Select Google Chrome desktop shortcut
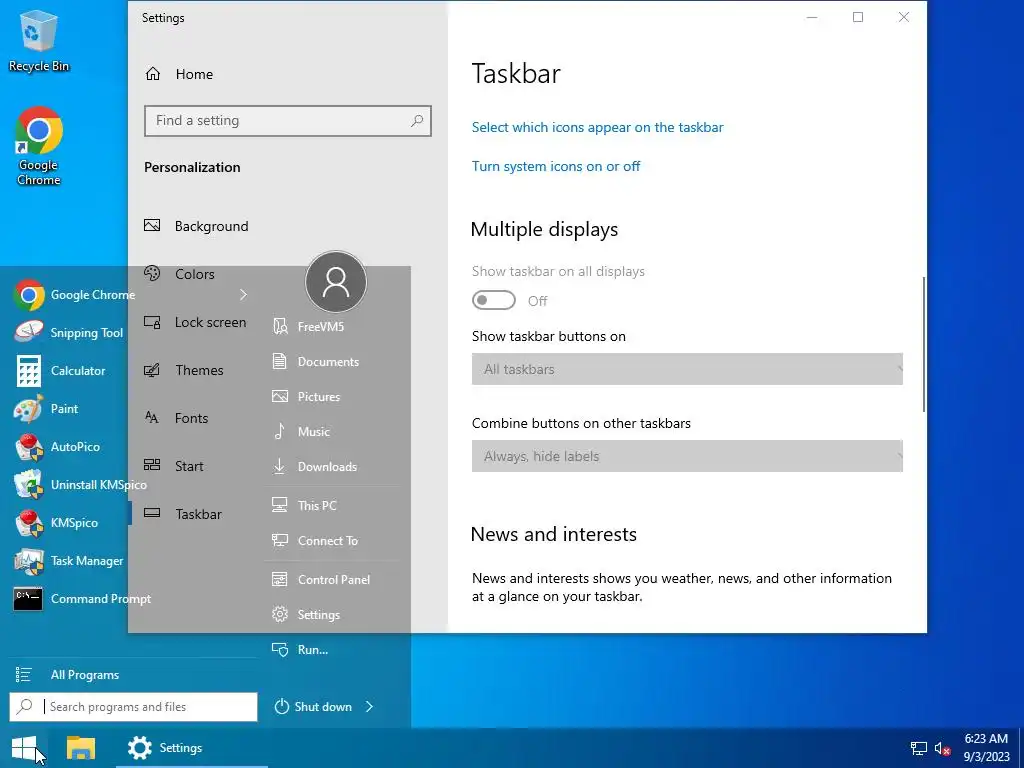This screenshot has height=768, width=1024. 39,146
